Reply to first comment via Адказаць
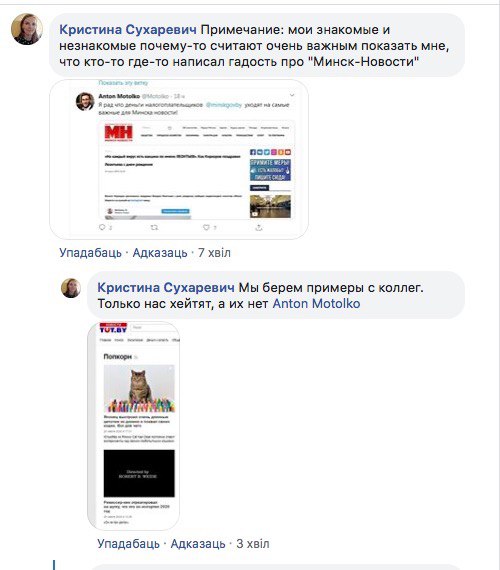This screenshot has height=570, width=500. pos(160,253)
